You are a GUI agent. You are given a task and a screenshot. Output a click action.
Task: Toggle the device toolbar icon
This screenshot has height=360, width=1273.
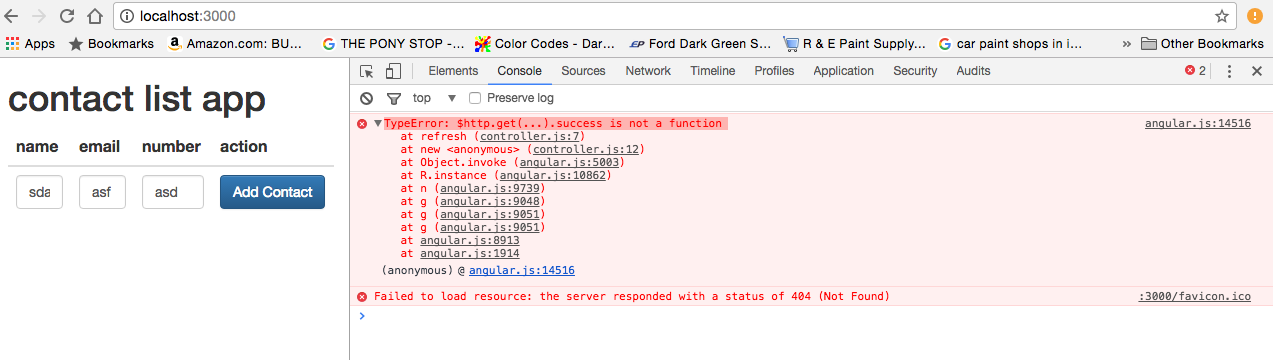point(393,71)
